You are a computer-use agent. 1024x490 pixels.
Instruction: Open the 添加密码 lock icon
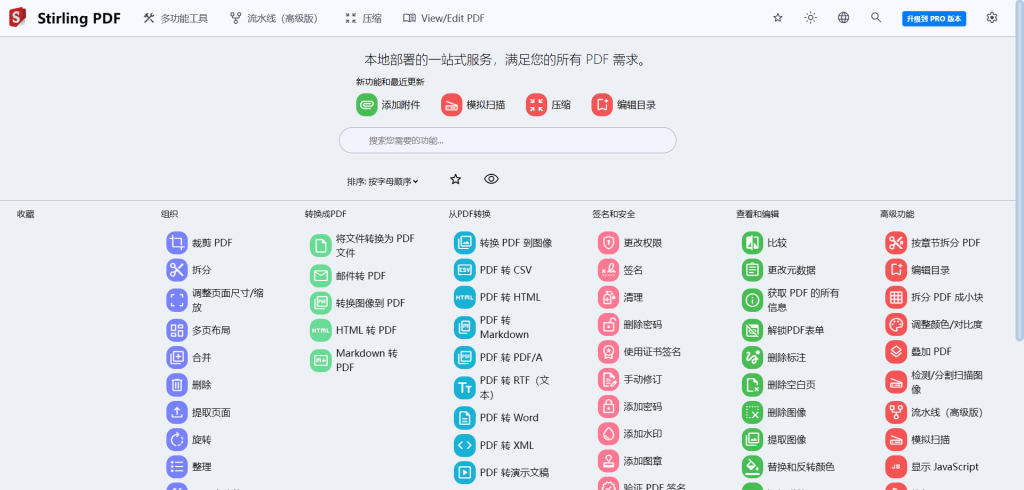609,406
